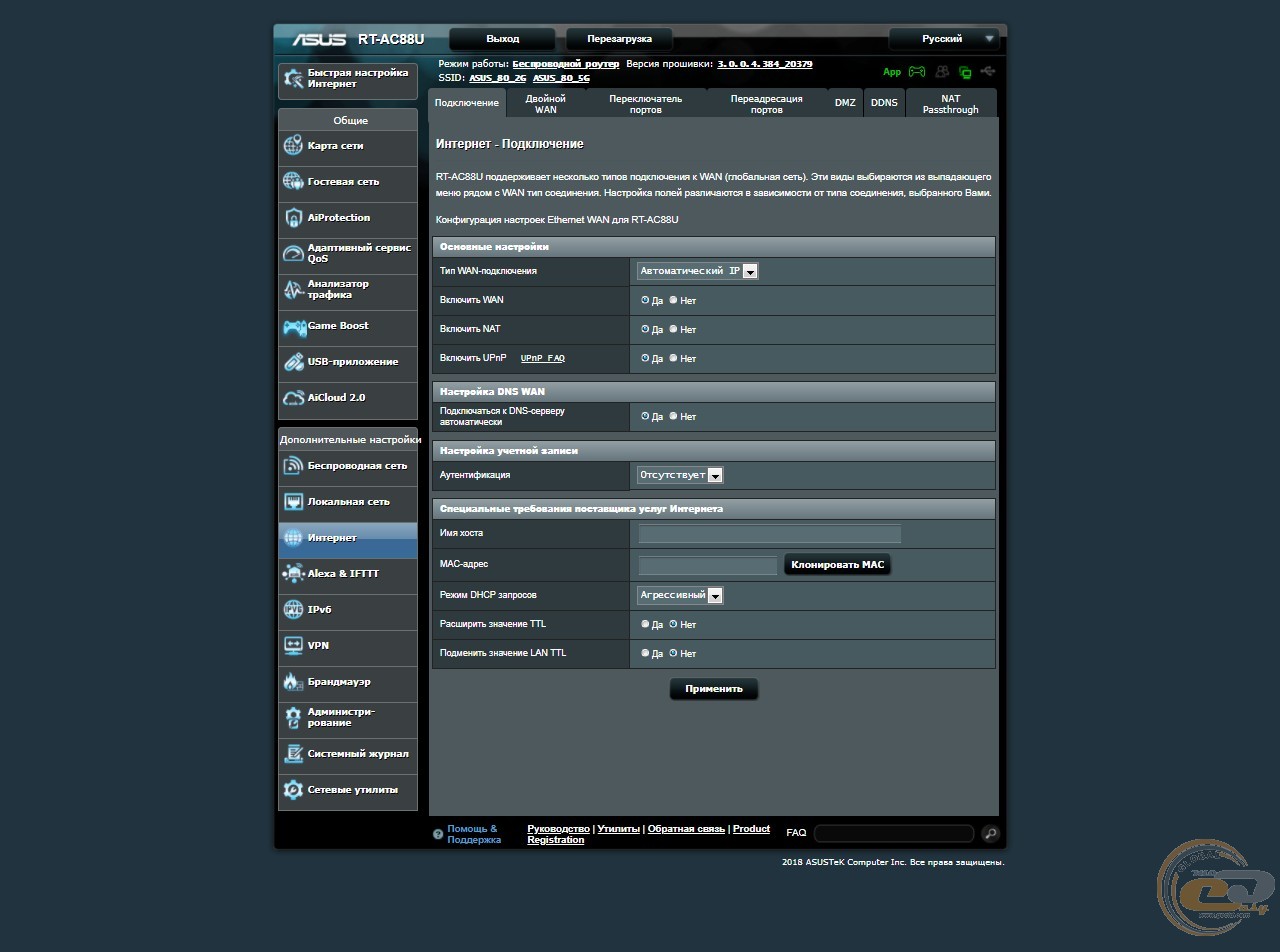Screen dimensions: 1280x952
Task: Open Анализатор трафика page
Action: [x=348, y=291]
